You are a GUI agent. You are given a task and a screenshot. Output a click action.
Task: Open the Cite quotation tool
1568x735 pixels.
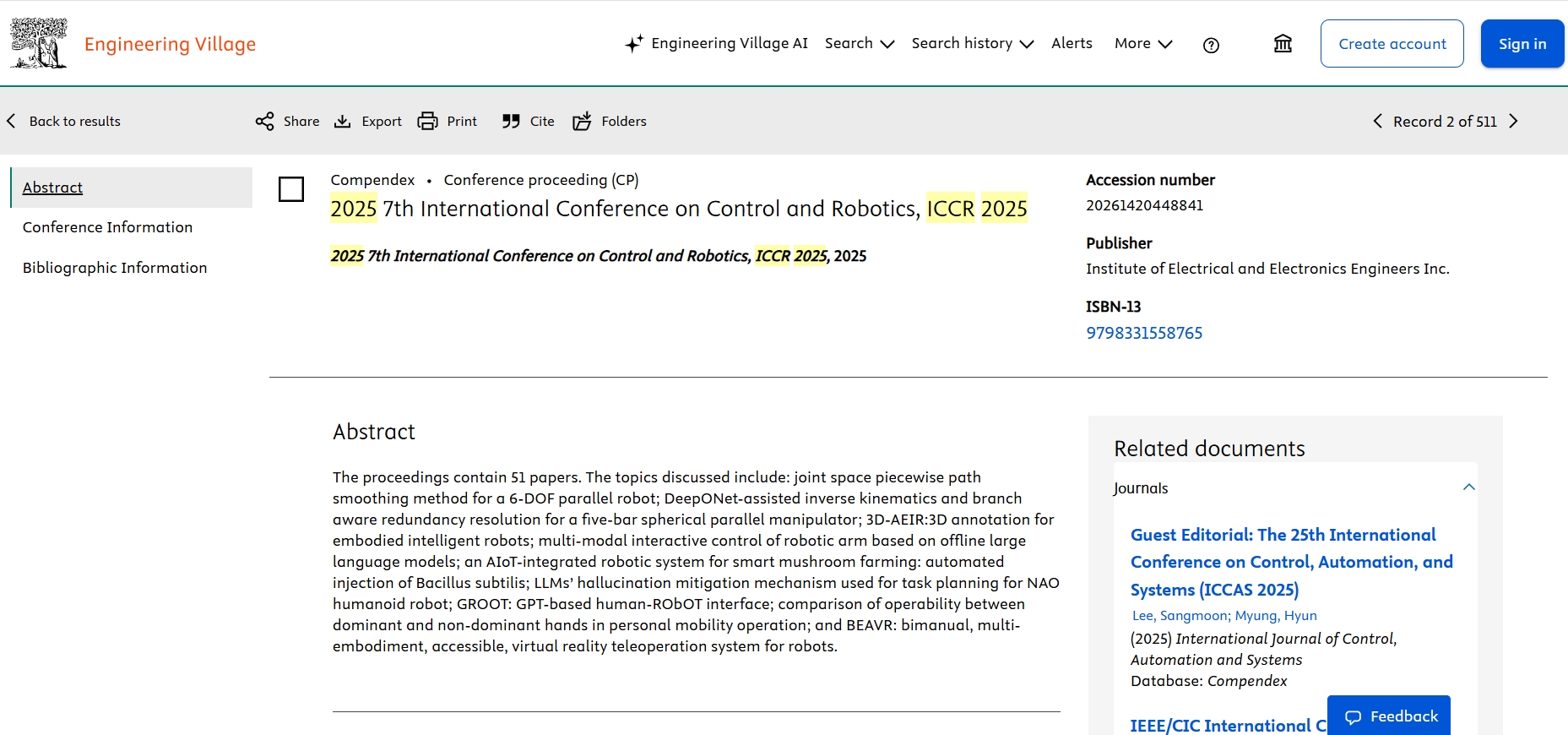(511, 122)
